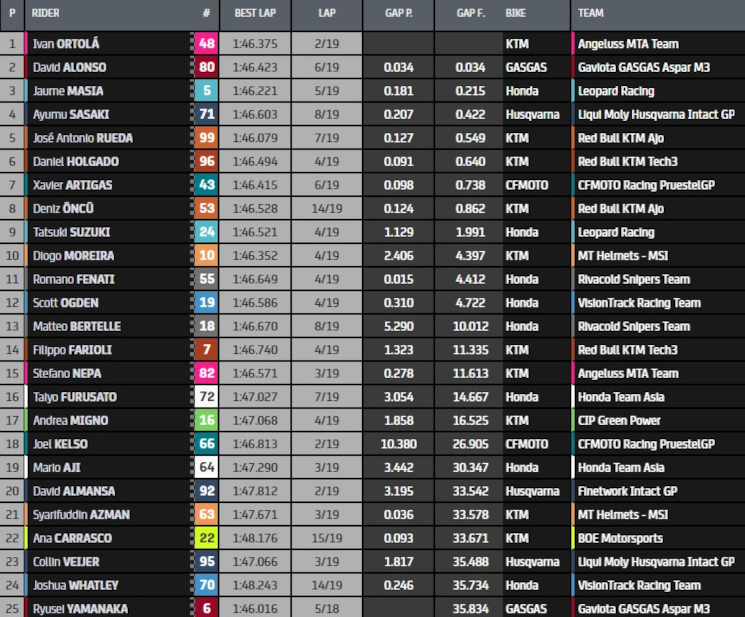
Task: Select rider Romano FENATI
Action: point(74,279)
